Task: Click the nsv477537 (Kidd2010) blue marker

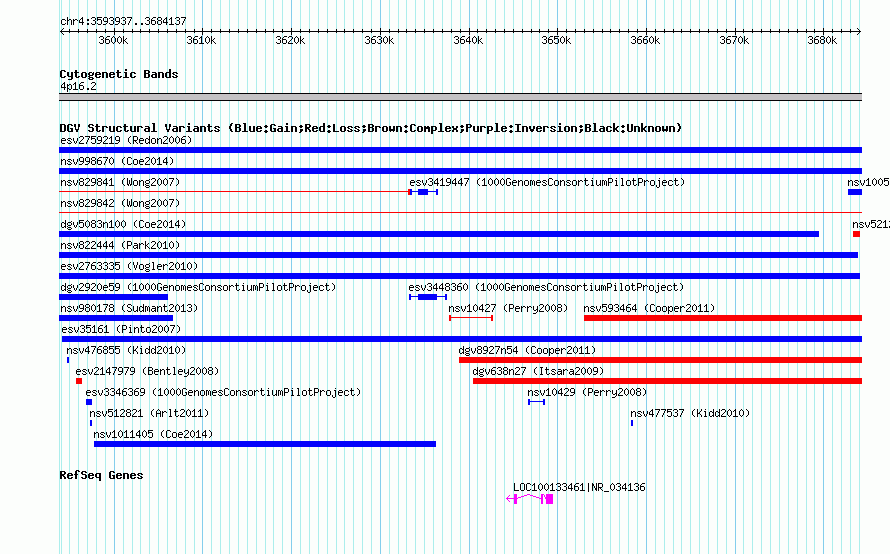Action: coord(632,423)
